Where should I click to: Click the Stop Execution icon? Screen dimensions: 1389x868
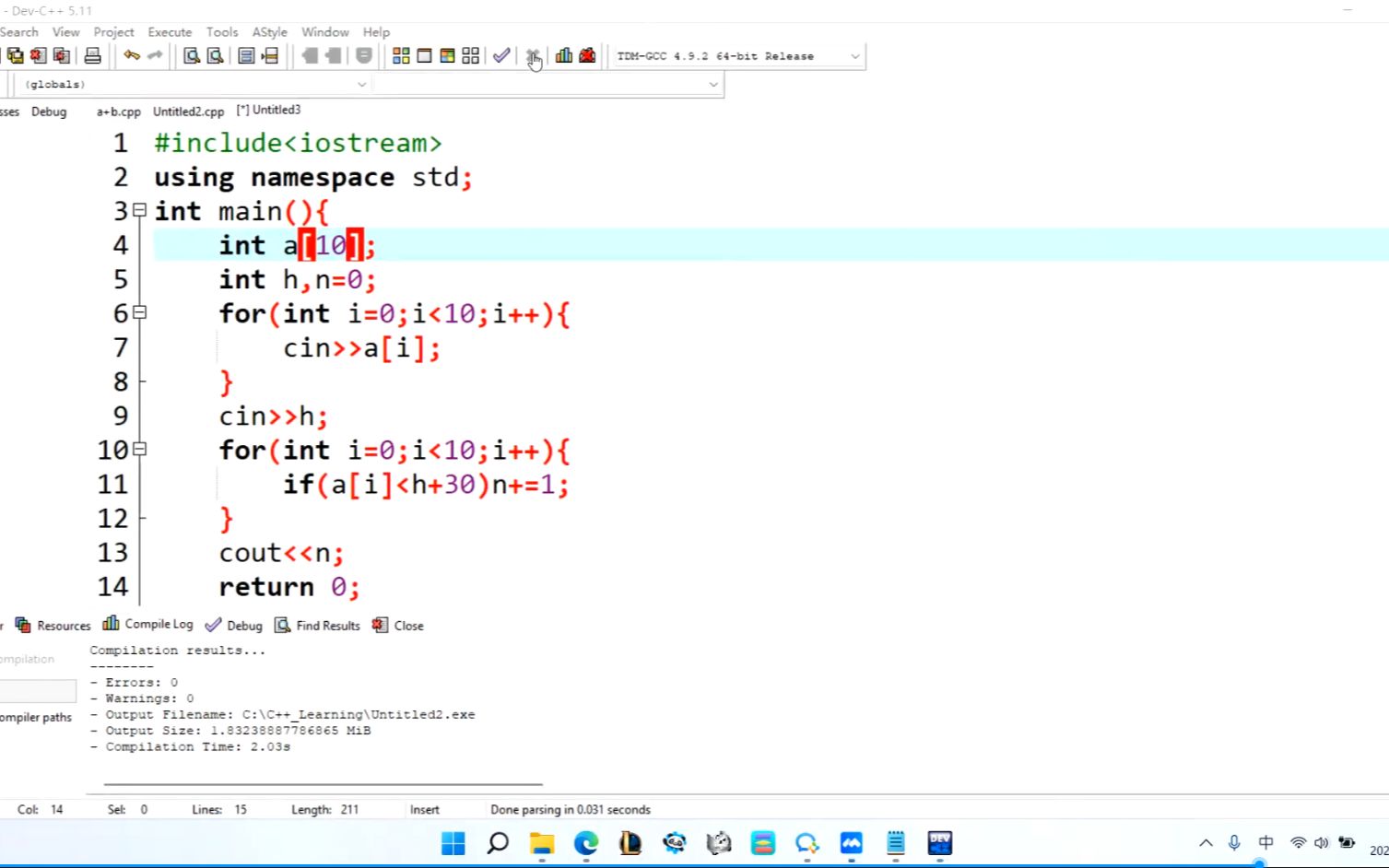pyautogui.click(x=533, y=56)
